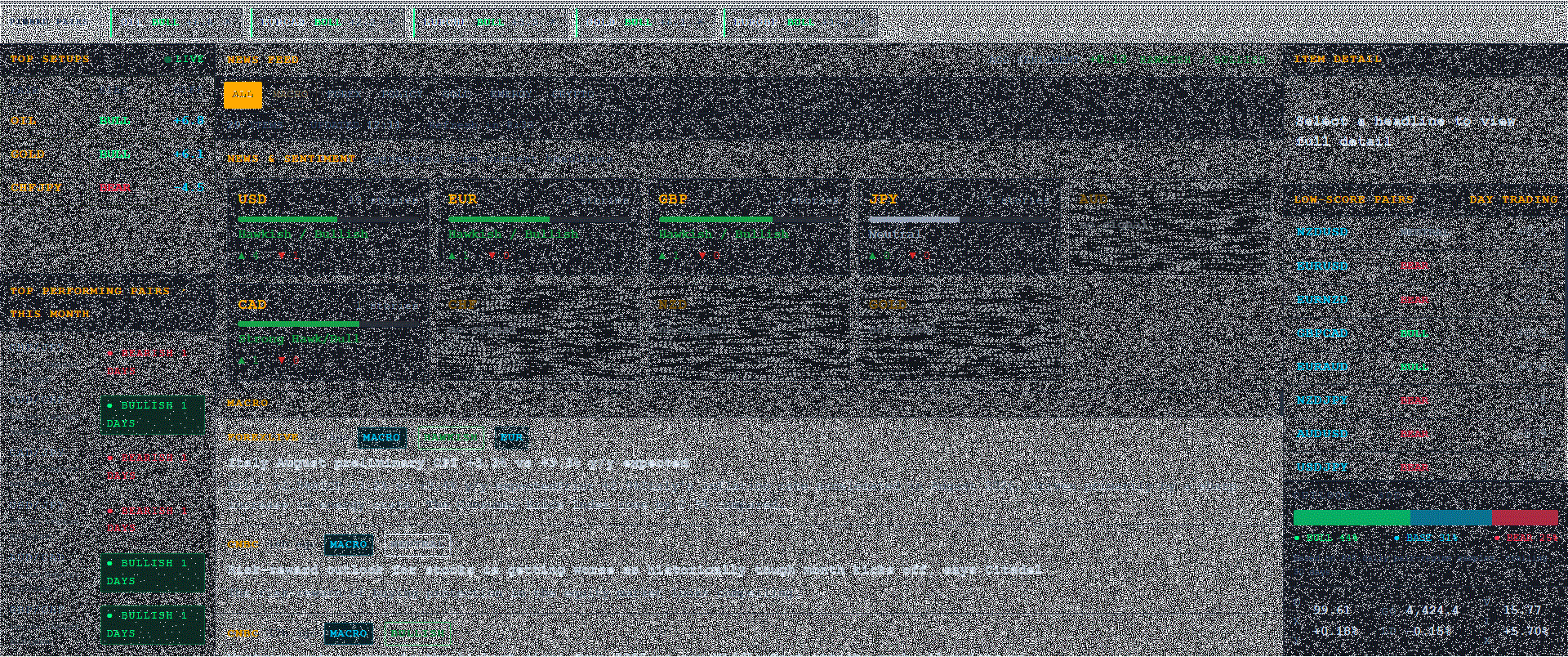
Task: Click the EUR tag on ForexLive headline
Action: 512,438
